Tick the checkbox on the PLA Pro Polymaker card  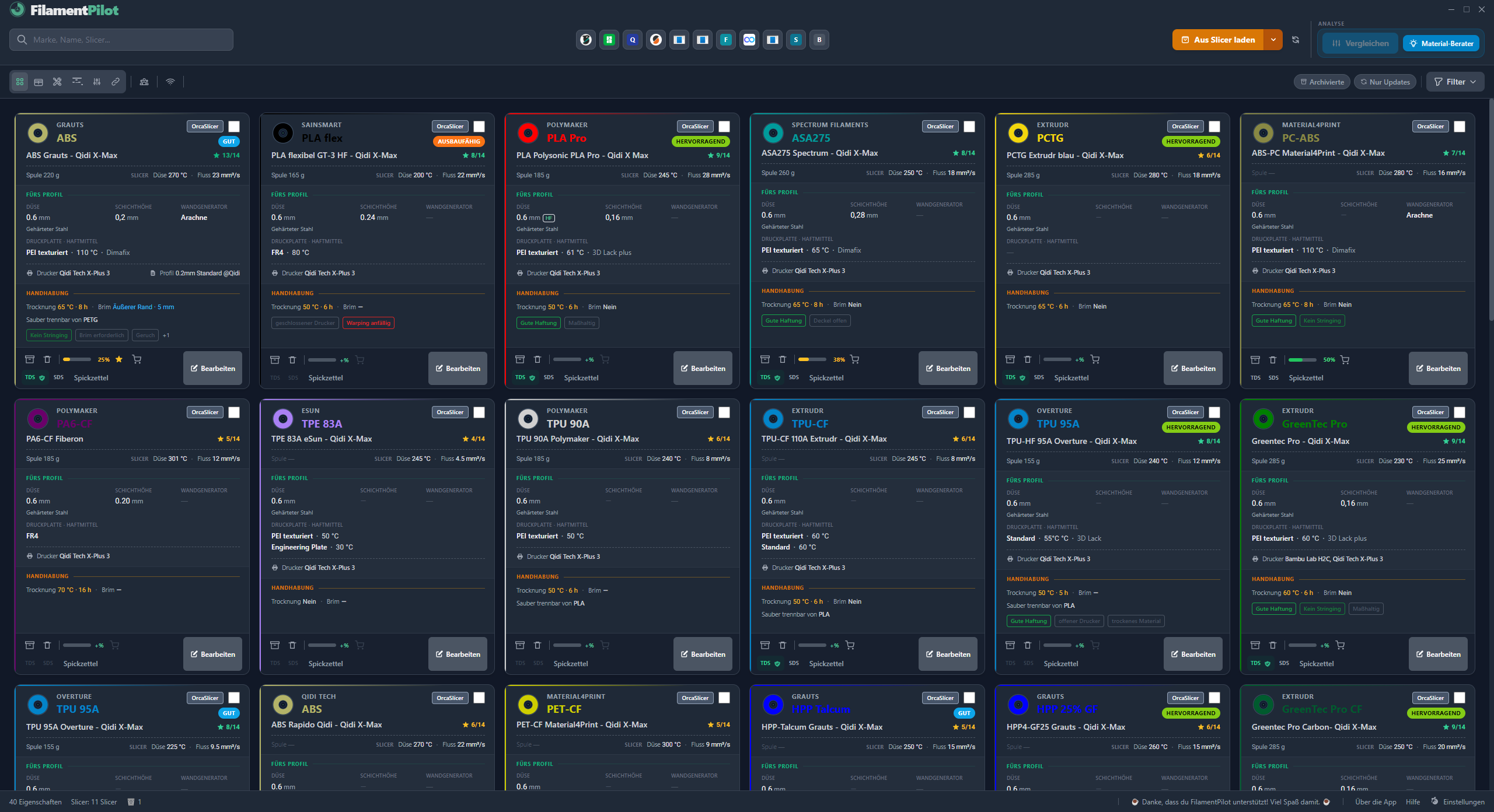(x=724, y=127)
